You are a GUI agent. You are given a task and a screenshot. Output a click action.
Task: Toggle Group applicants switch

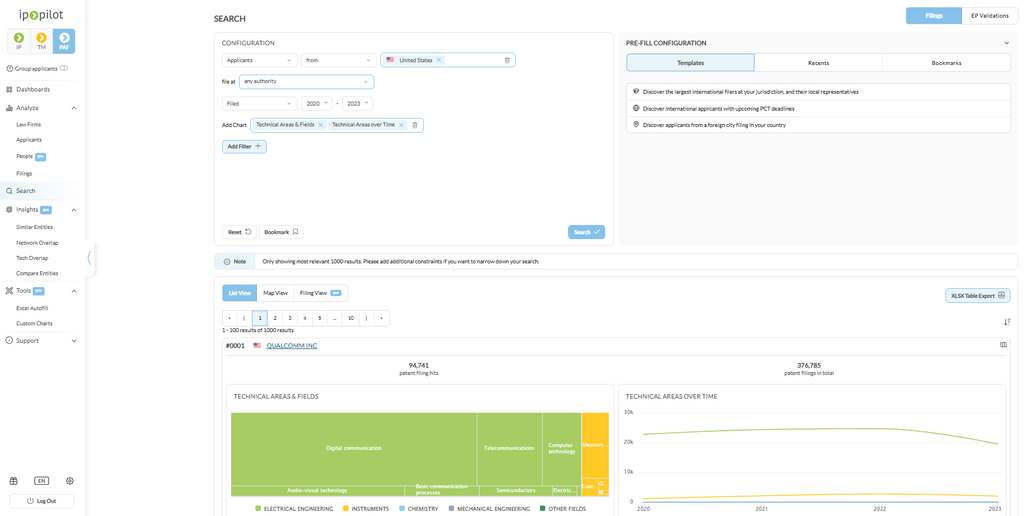pyautogui.click(x=64, y=68)
